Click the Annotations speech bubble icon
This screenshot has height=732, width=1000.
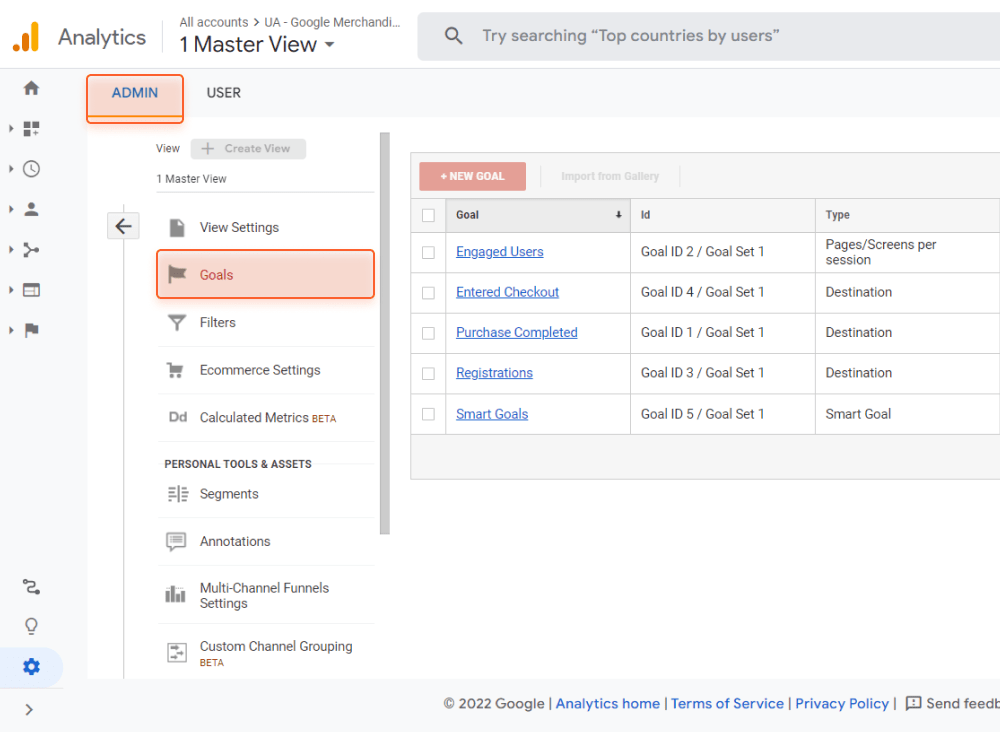(176, 541)
